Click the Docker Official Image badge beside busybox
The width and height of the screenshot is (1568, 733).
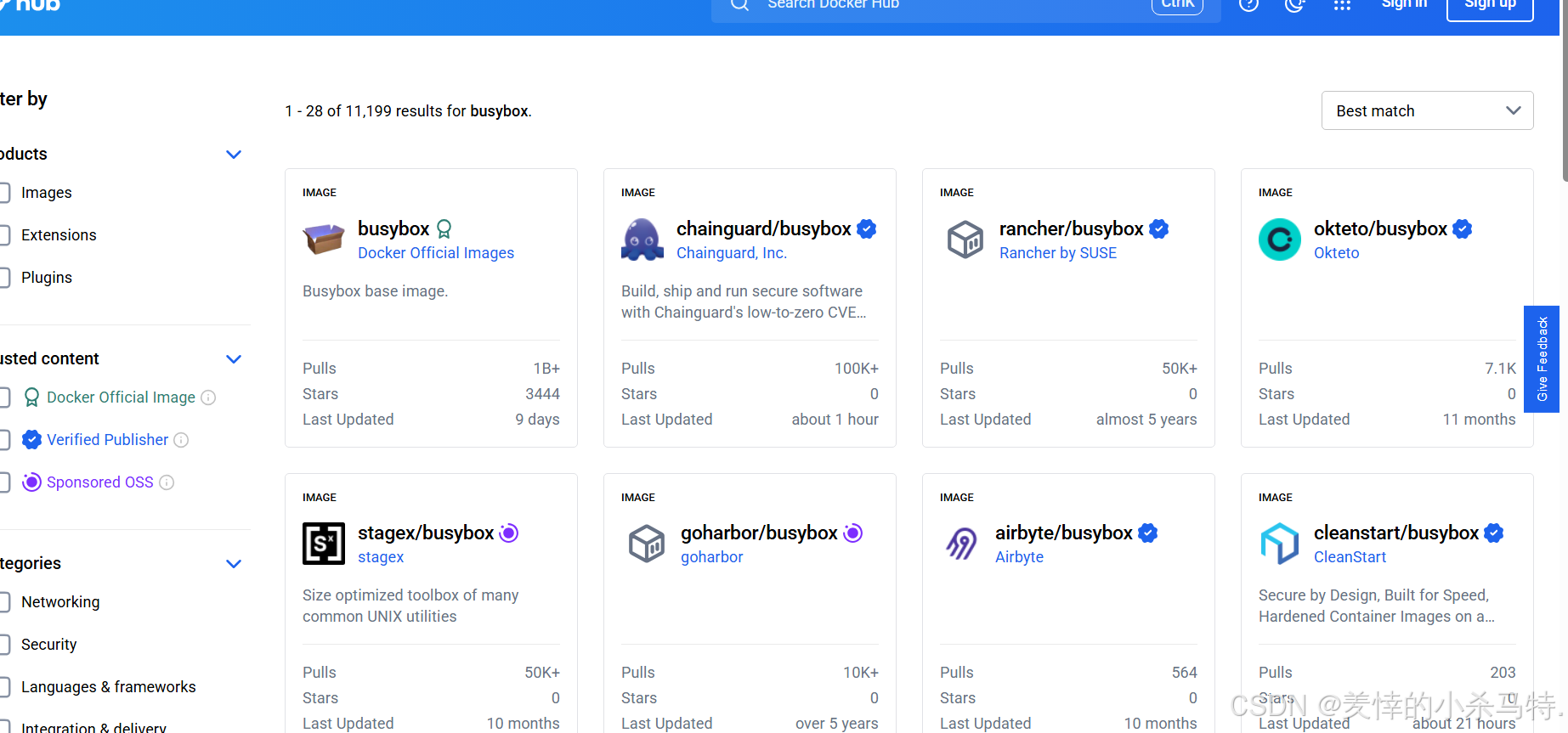pyautogui.click(x=444, y=228)
